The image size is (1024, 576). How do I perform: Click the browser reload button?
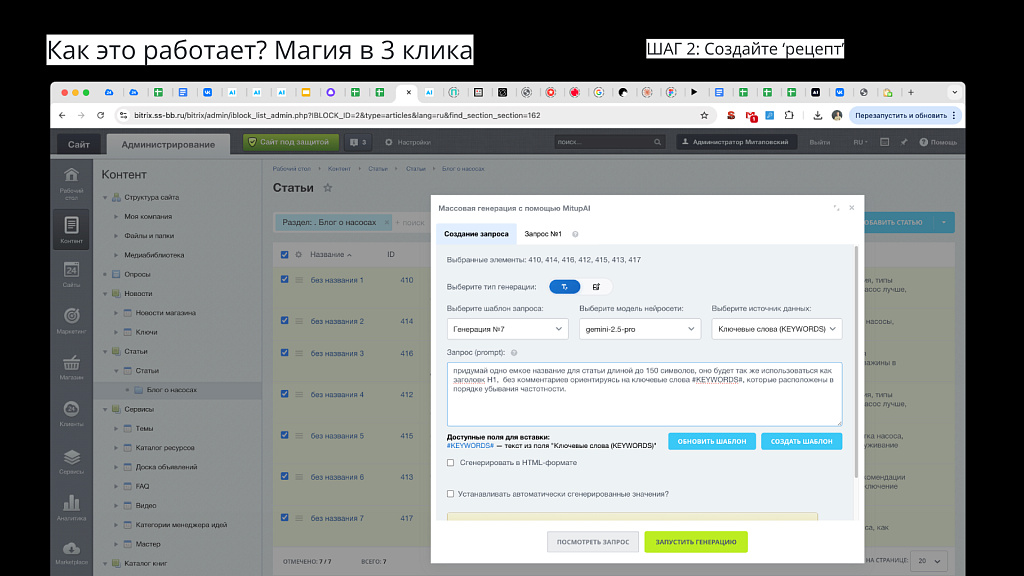pyautogui.click(x=100, y=115)
